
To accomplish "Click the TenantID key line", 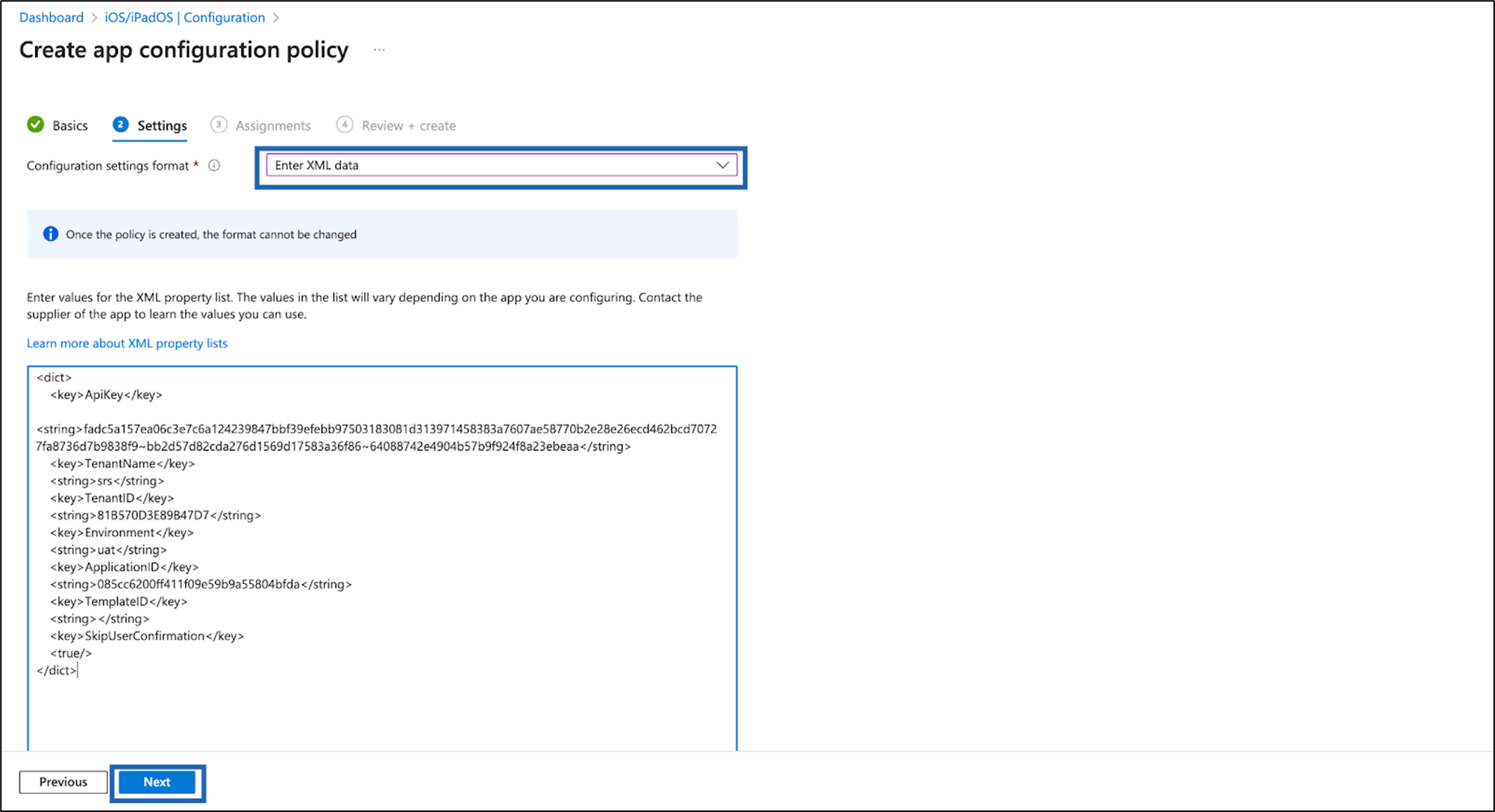I will [x=112, y=498].
